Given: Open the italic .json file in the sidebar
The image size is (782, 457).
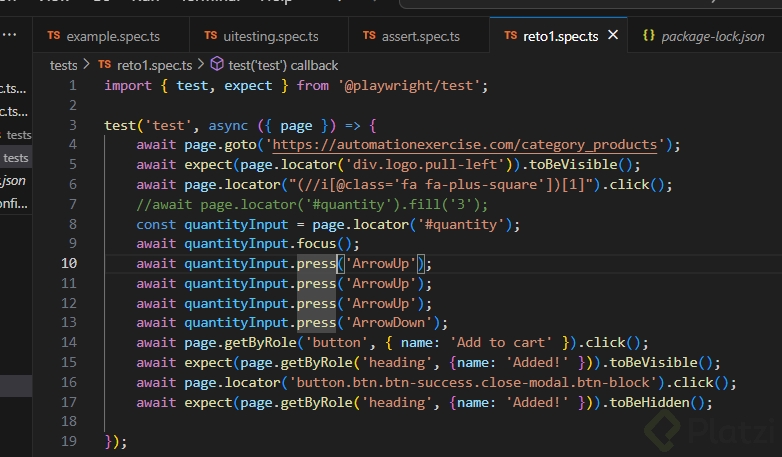Looking at the screenshot, I should [x=14, y=180].
